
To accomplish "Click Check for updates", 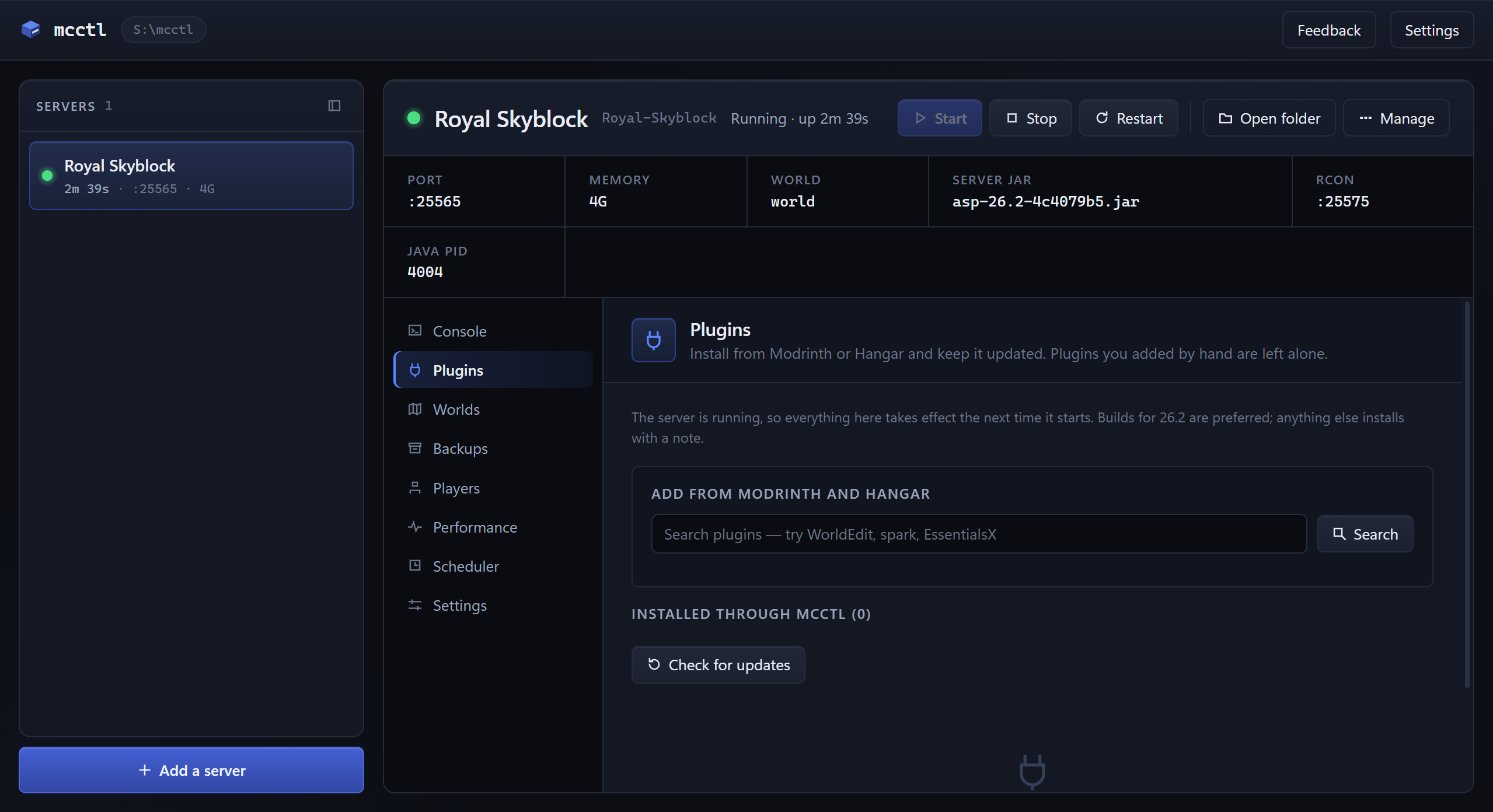I will [x=718, y=664].
